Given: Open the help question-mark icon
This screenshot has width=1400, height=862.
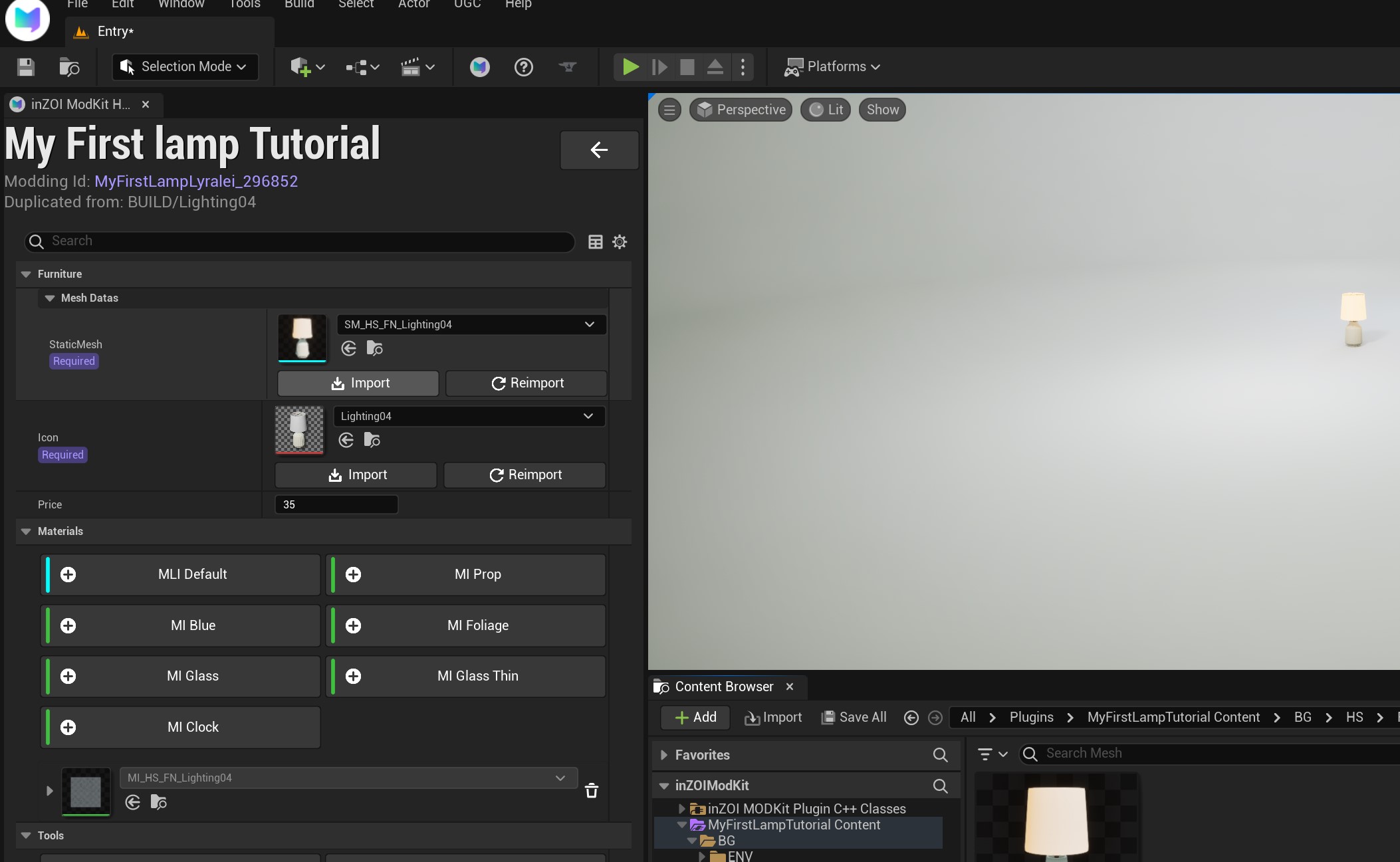Looking at the screenshot, I should 524,66.
